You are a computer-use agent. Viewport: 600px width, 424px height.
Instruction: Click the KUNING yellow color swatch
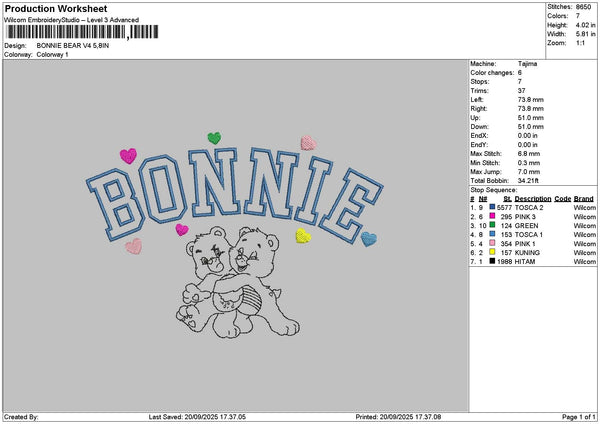tap(492, 252)
